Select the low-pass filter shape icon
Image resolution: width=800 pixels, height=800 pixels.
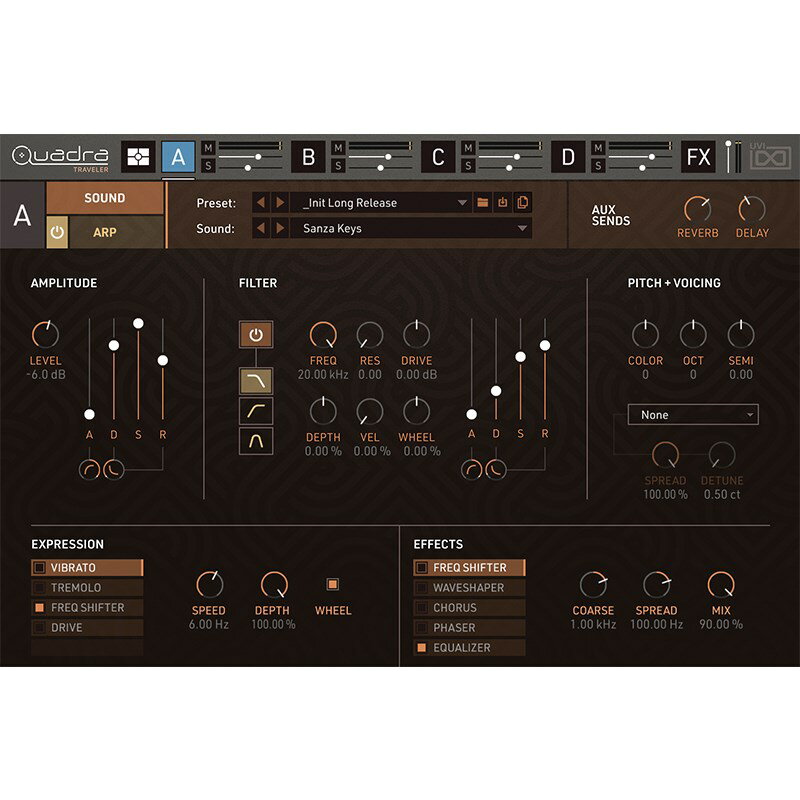[256, 380]
